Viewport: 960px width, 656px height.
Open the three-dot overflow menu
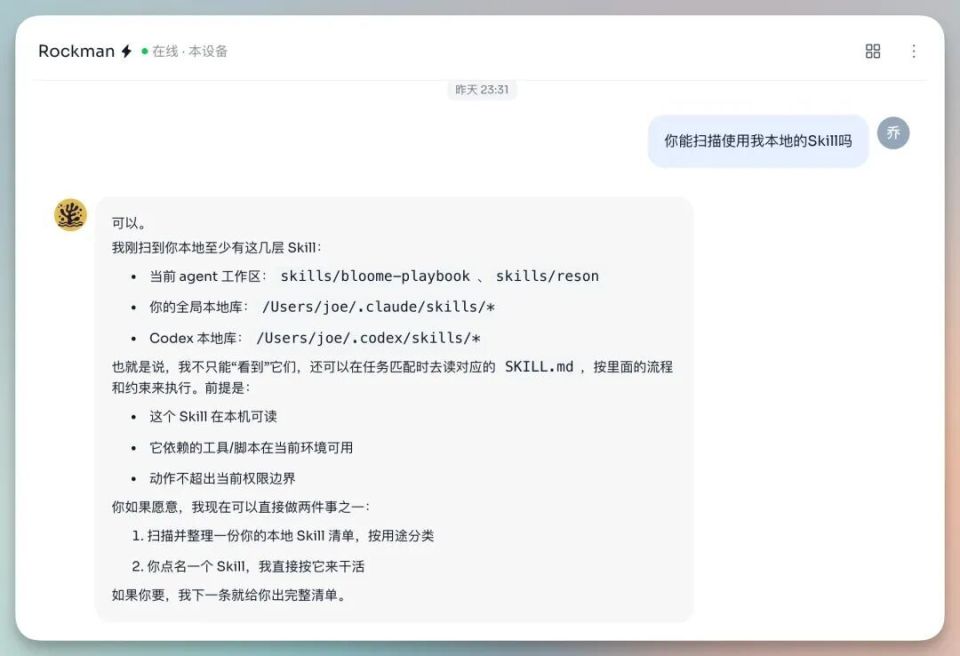pyautogui.click(x=914, y=51)
